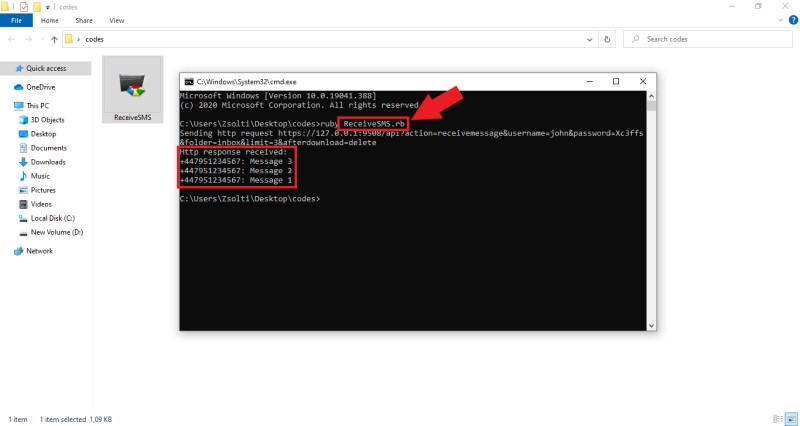This screenshot has width=800, height=426.
Task: Open the Share ribbon tab
Action: (x=84, y=20)
